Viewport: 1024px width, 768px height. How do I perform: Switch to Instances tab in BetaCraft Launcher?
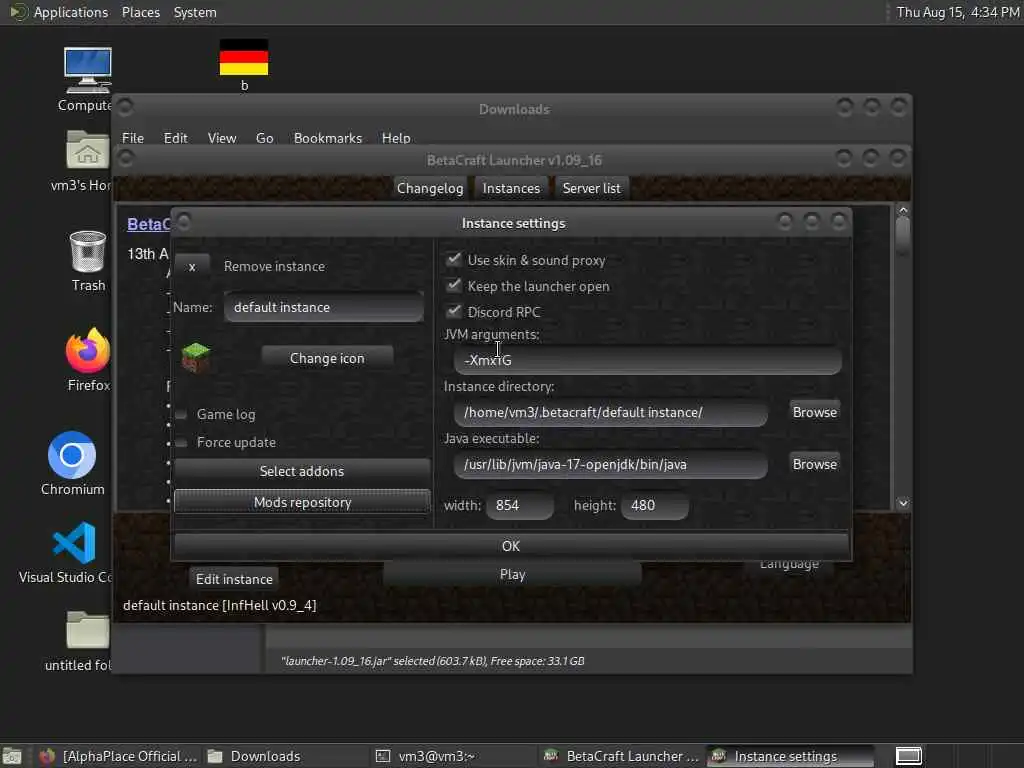coord(511,188)
